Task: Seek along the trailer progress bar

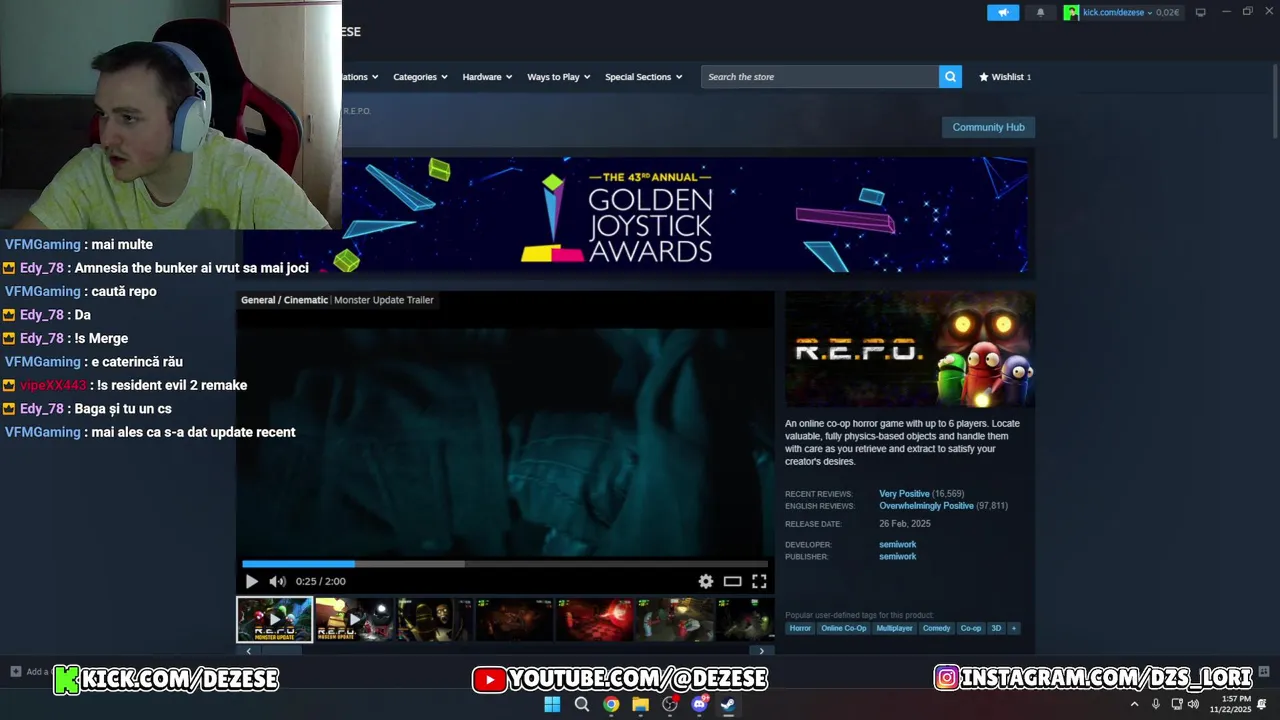Action: [x=505, y=564]
